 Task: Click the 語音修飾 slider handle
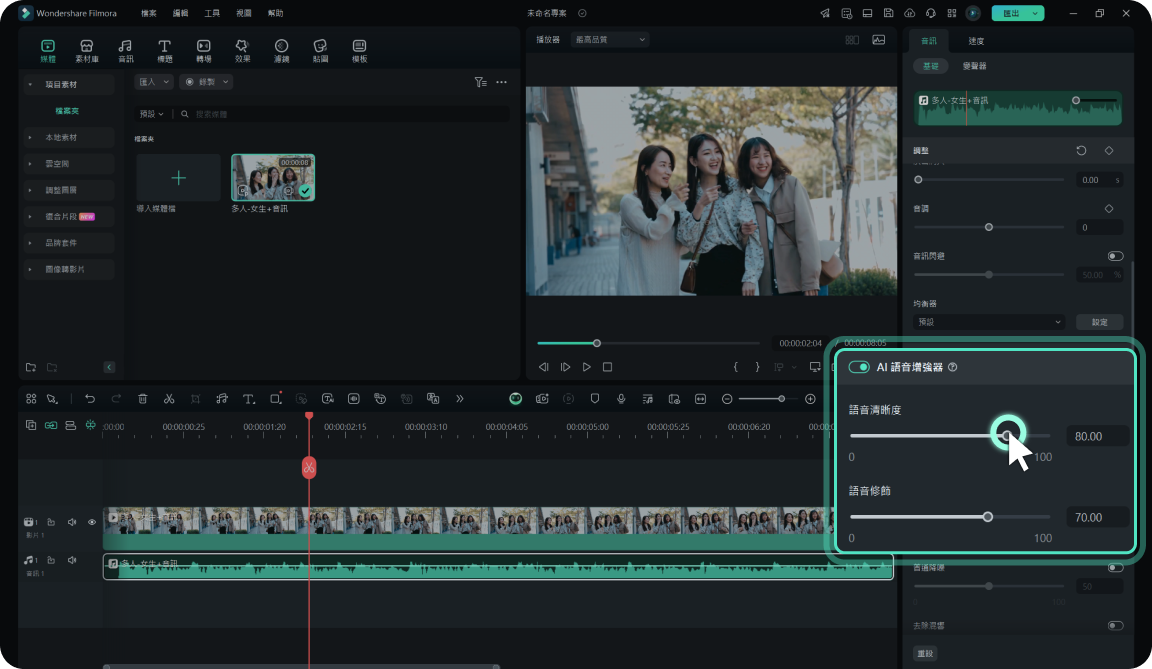pyautogui.click(x=987, y=517)
